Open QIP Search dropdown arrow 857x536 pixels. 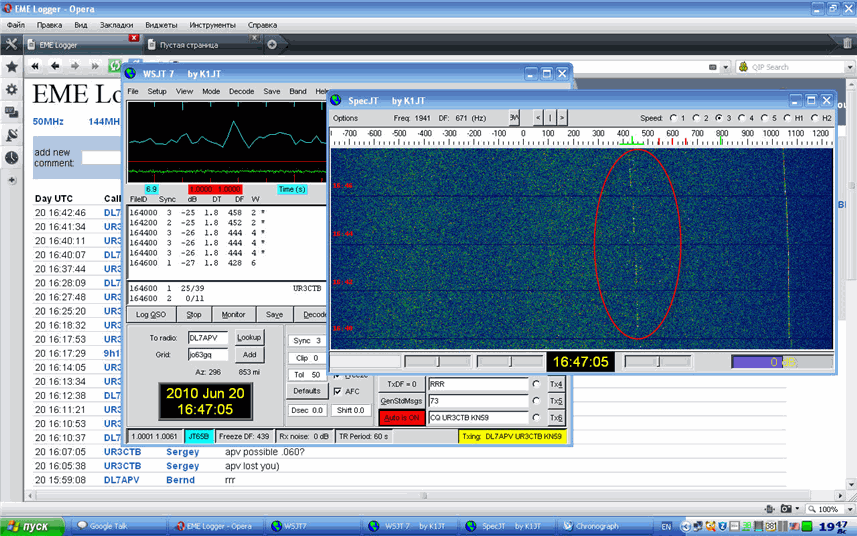(x=850, y=67)
